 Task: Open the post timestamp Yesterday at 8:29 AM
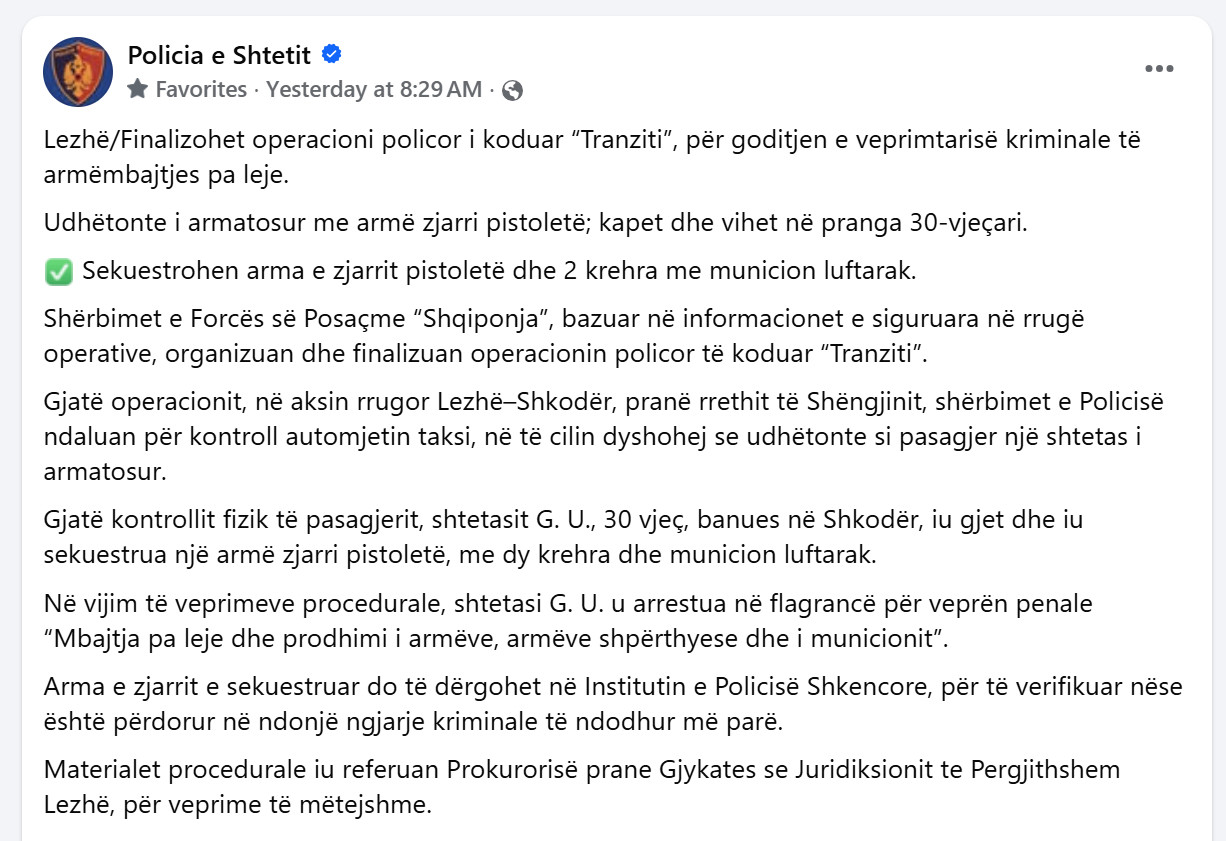[374, 89]
